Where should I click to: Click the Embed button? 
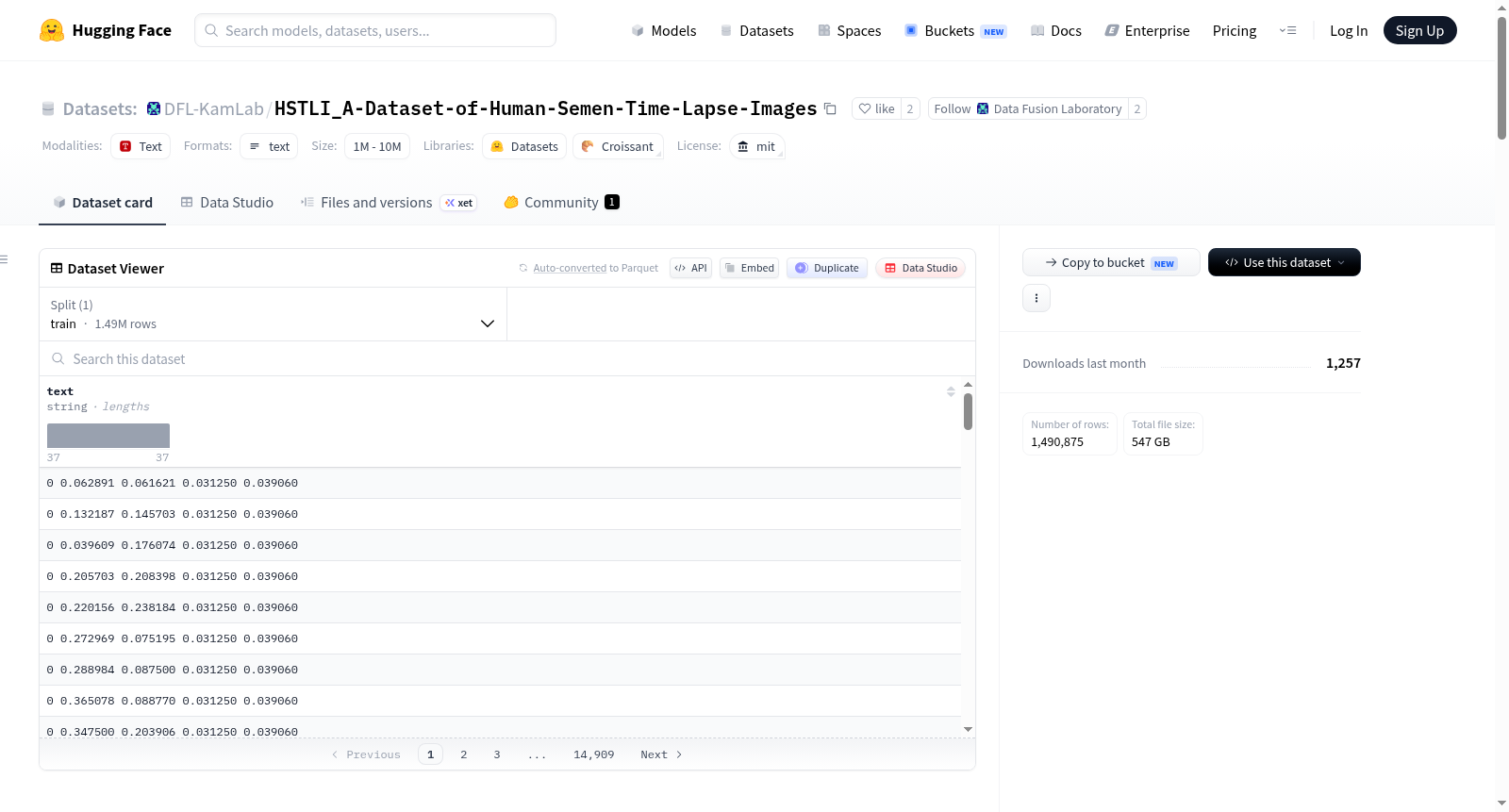(x=750, y=268)
